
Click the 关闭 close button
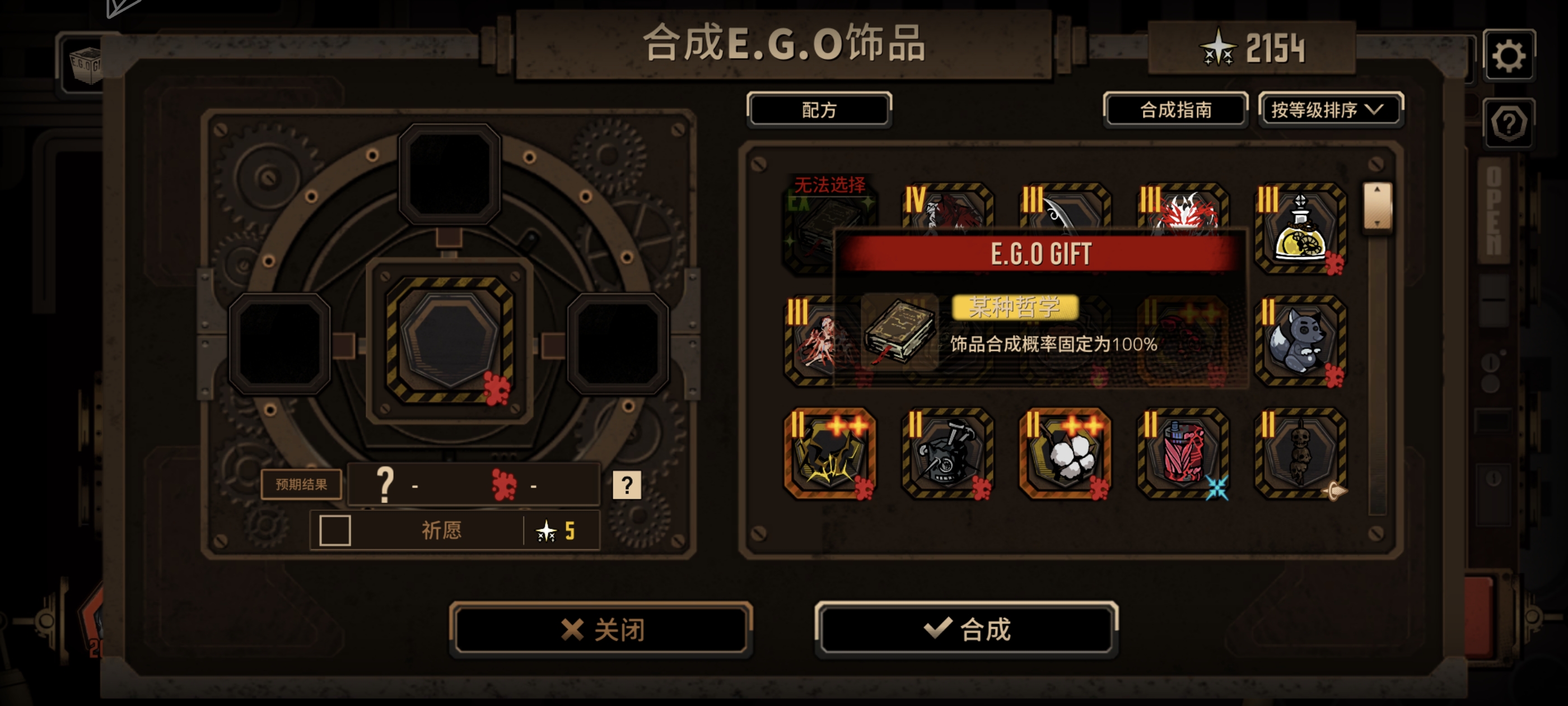coord(601,629)
